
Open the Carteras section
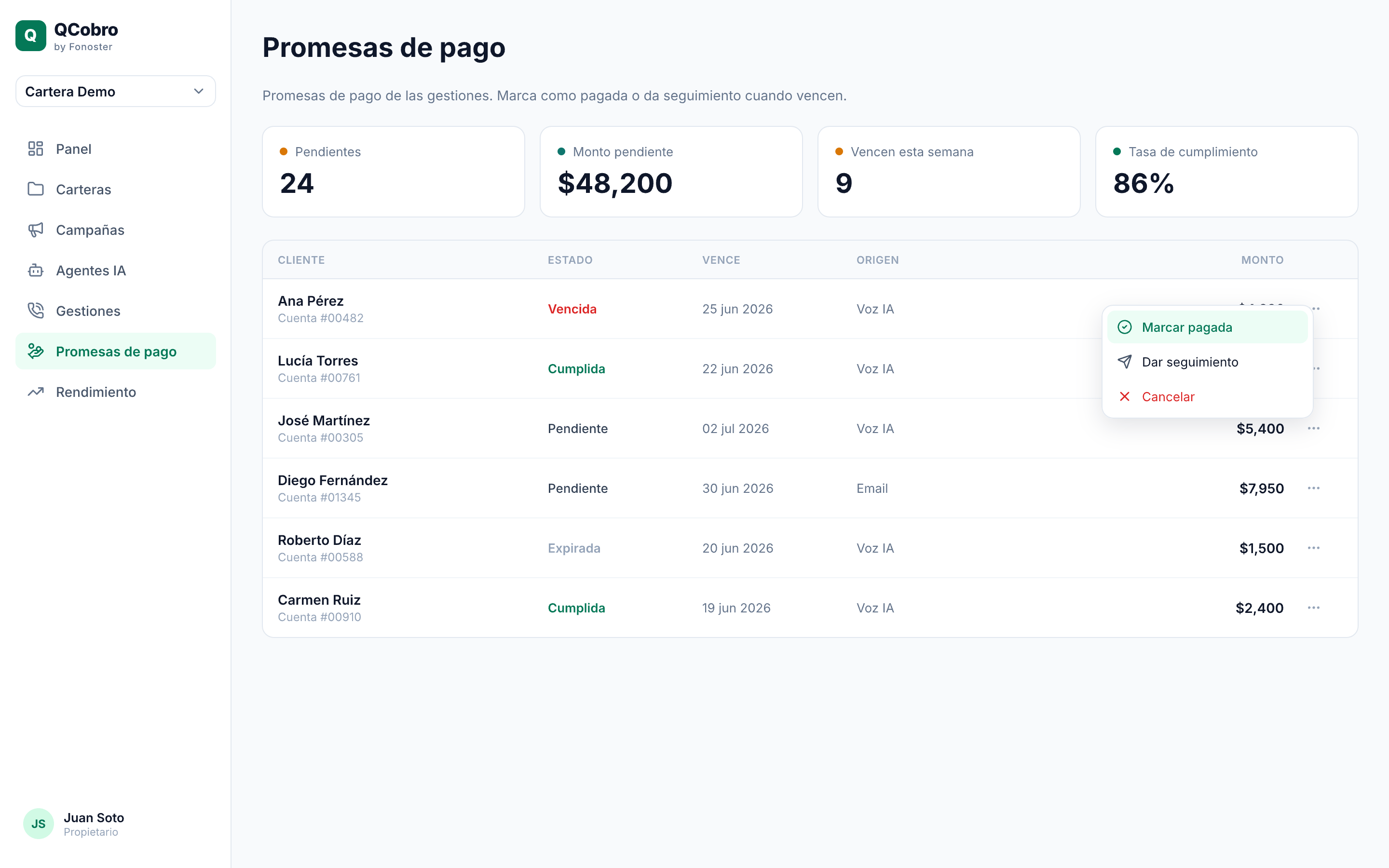tap(115, 189)
